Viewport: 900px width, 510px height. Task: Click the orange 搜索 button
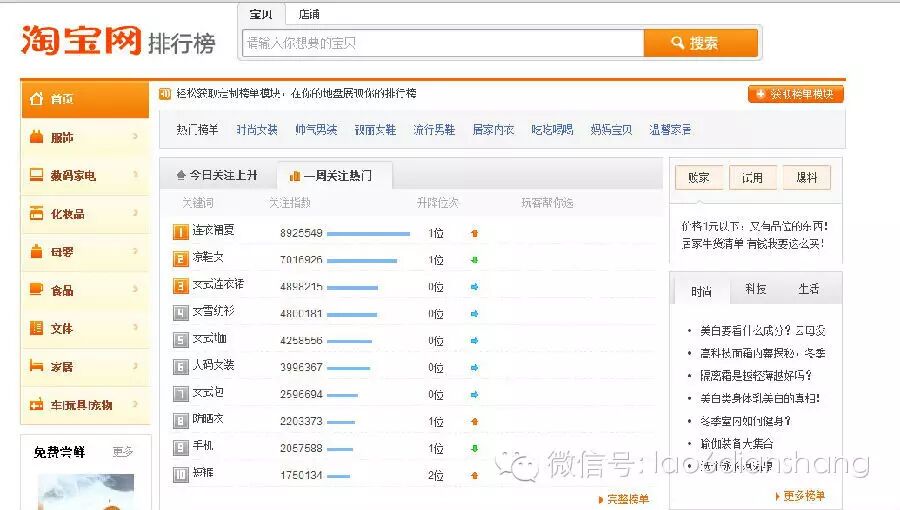coord(700,43)
